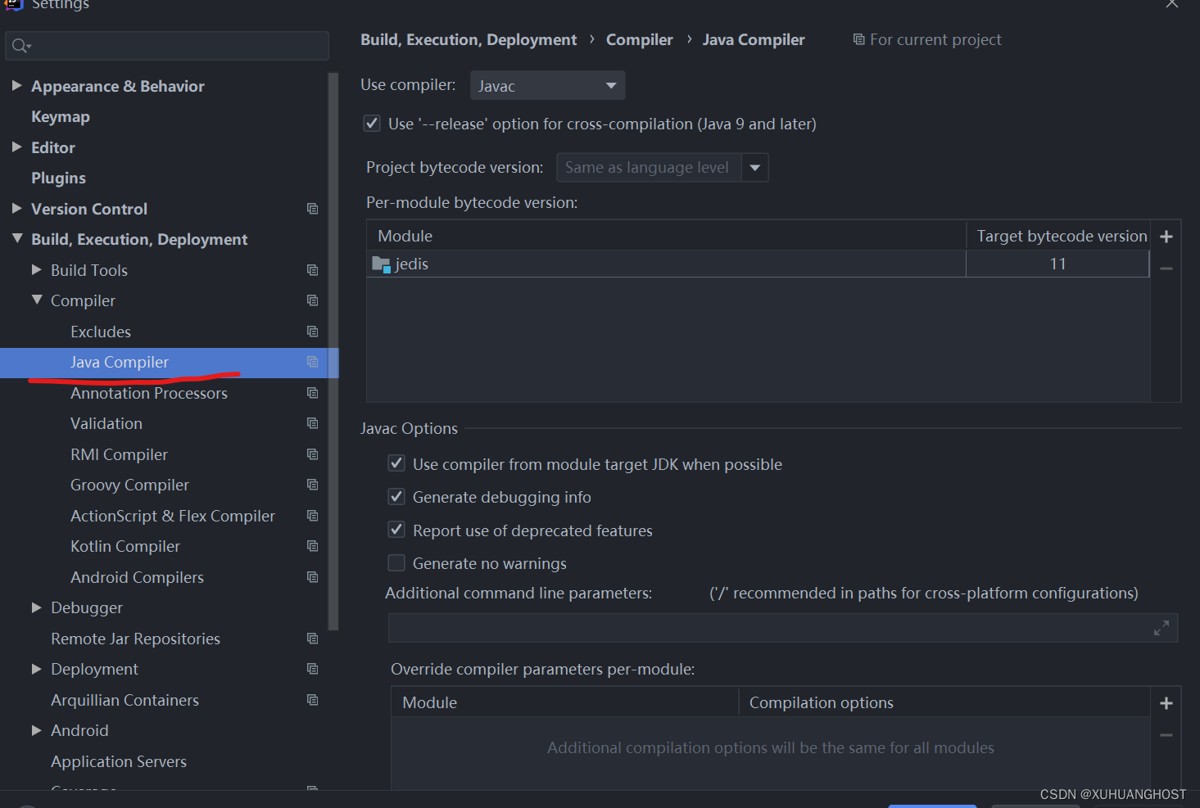Select Annotation Processors in the settings tree
The width and height of the screenshot is (1200, 808).
(149, 393)
